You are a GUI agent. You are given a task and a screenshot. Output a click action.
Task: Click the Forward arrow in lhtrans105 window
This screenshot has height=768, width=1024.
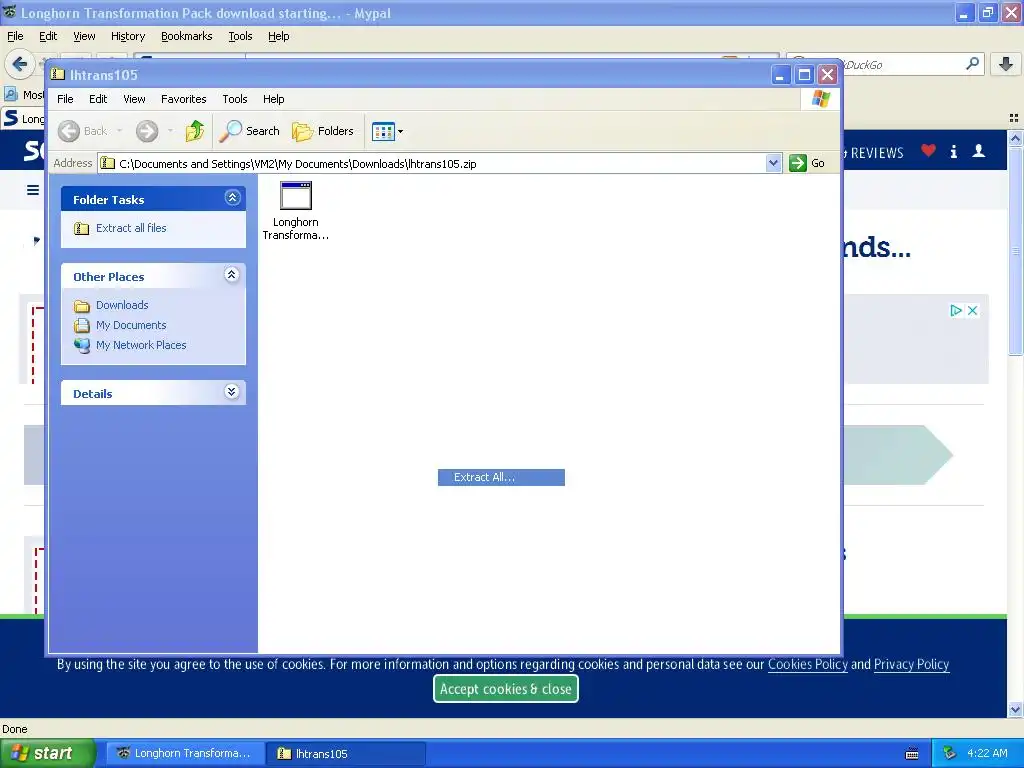pos(147,131)
